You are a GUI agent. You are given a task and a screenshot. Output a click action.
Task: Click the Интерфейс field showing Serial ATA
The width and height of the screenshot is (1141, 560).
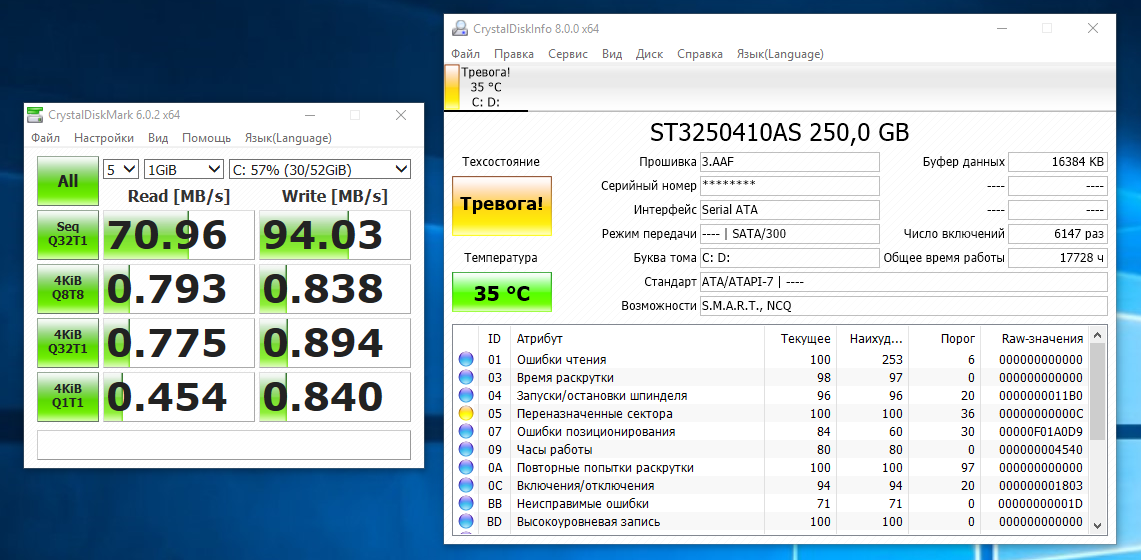tap(790, 209)
